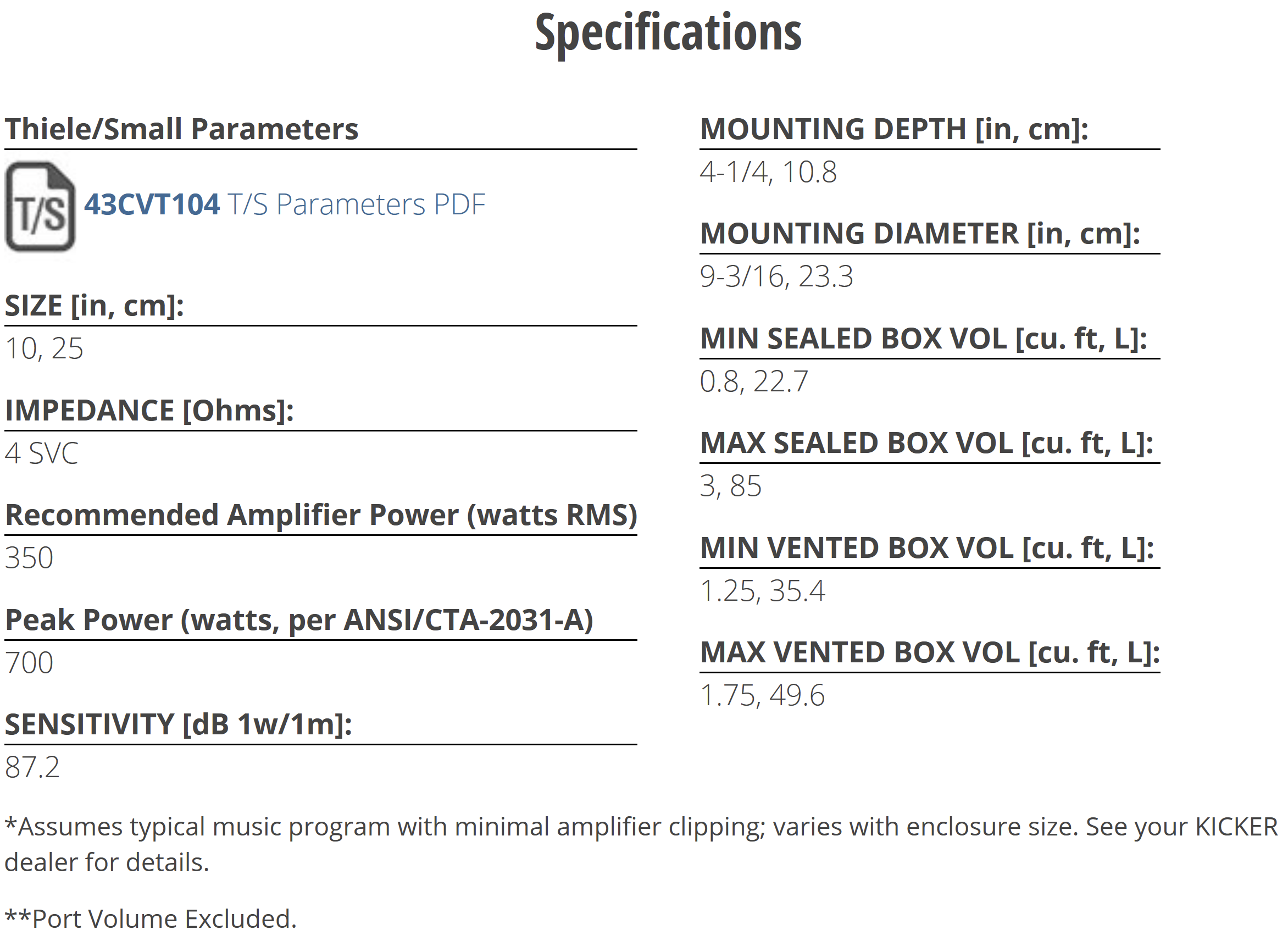Click MIN SEALED BOX VOL heading
The width and height of the screenshot is (1288, 941).
point(924,339)
